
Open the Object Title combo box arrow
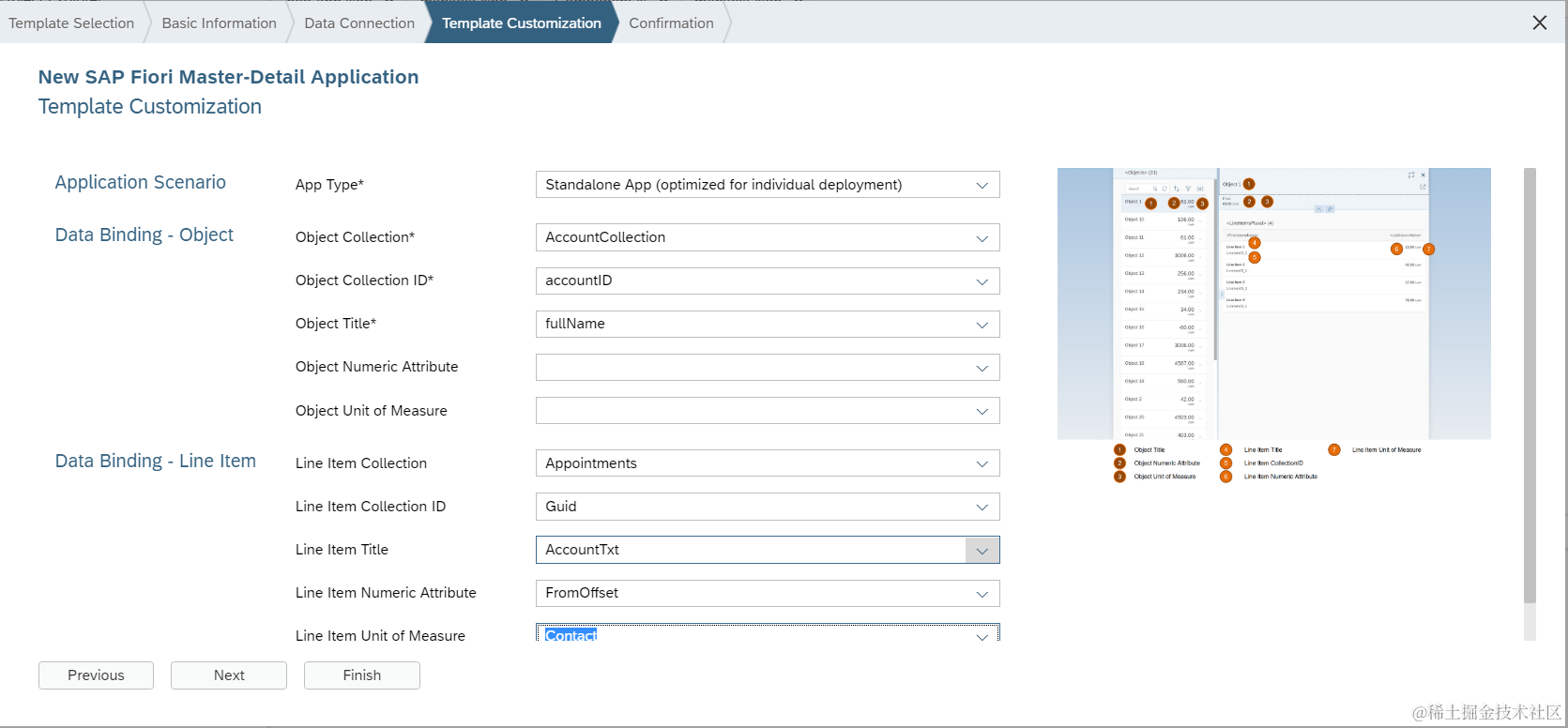click(982, 325)
